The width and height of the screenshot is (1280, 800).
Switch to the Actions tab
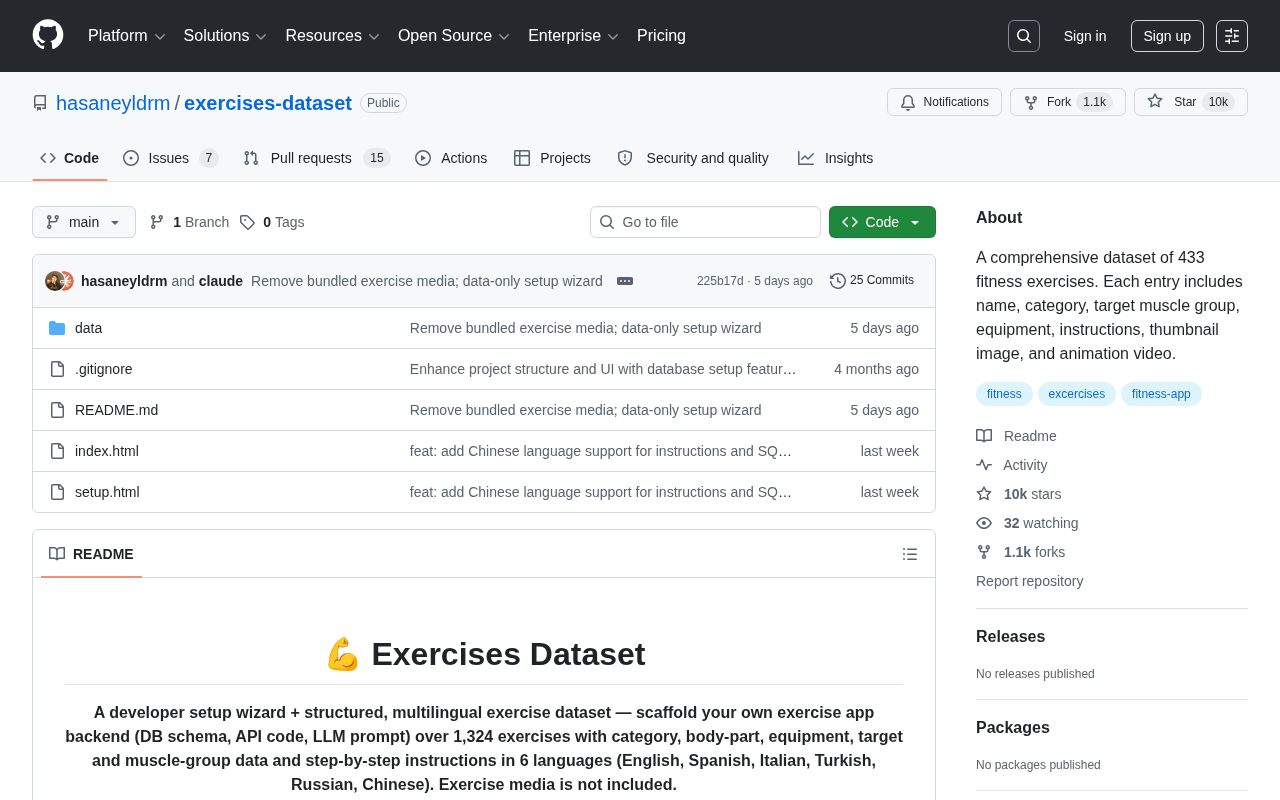[451, 158]
